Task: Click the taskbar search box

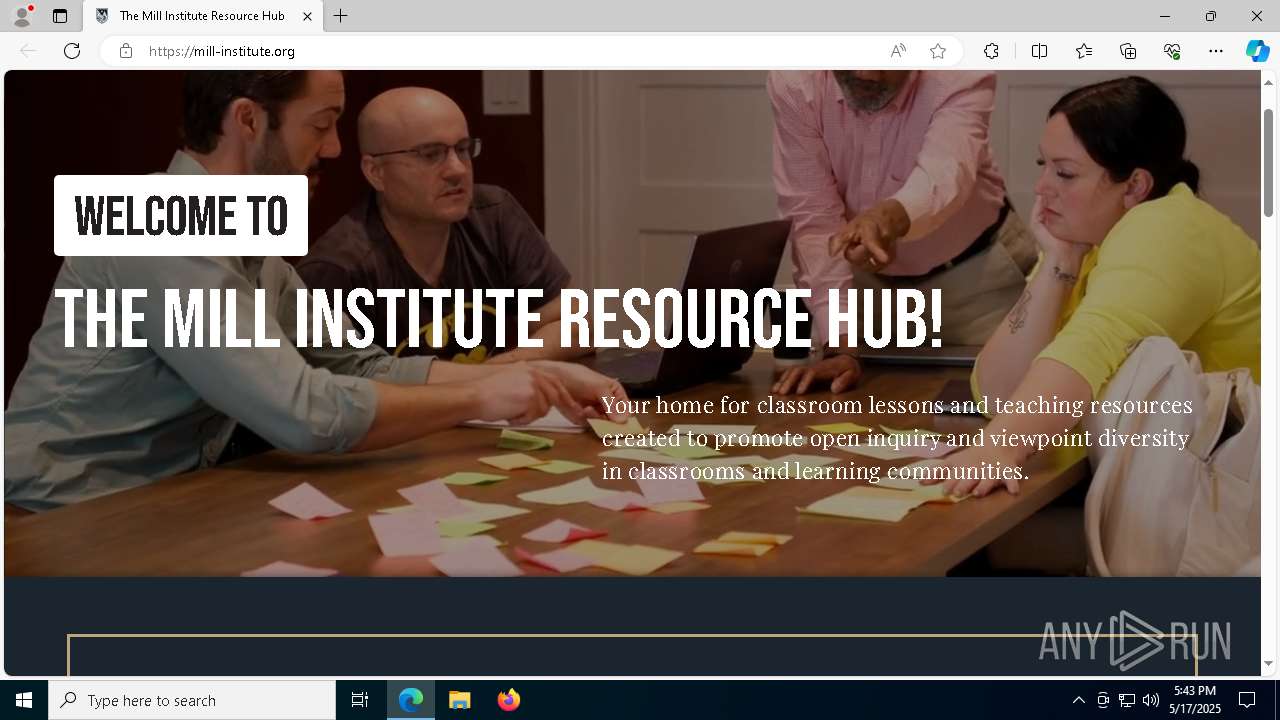Action: click(192, 700)
